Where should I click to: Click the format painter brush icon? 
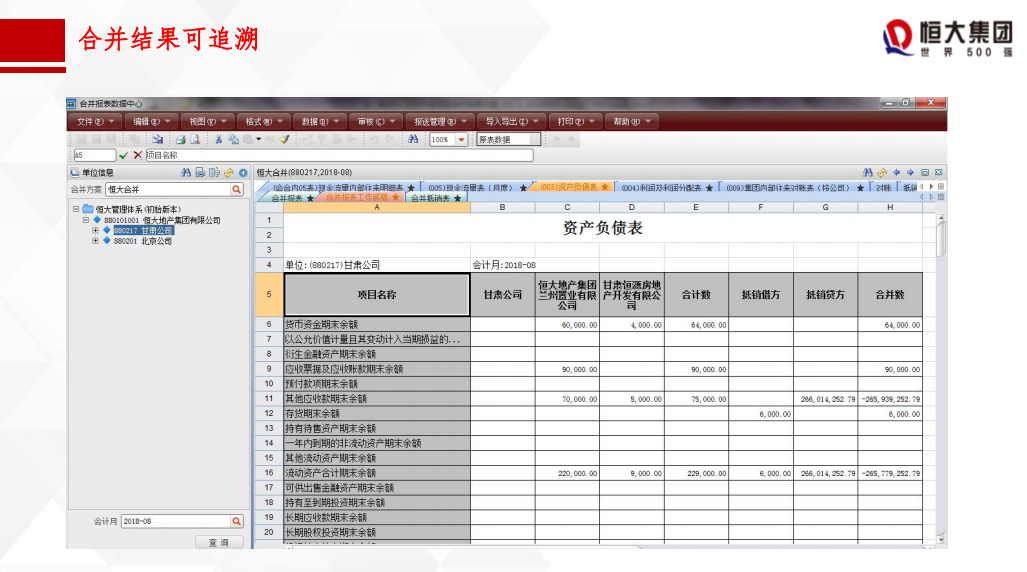tap(284, 140)
